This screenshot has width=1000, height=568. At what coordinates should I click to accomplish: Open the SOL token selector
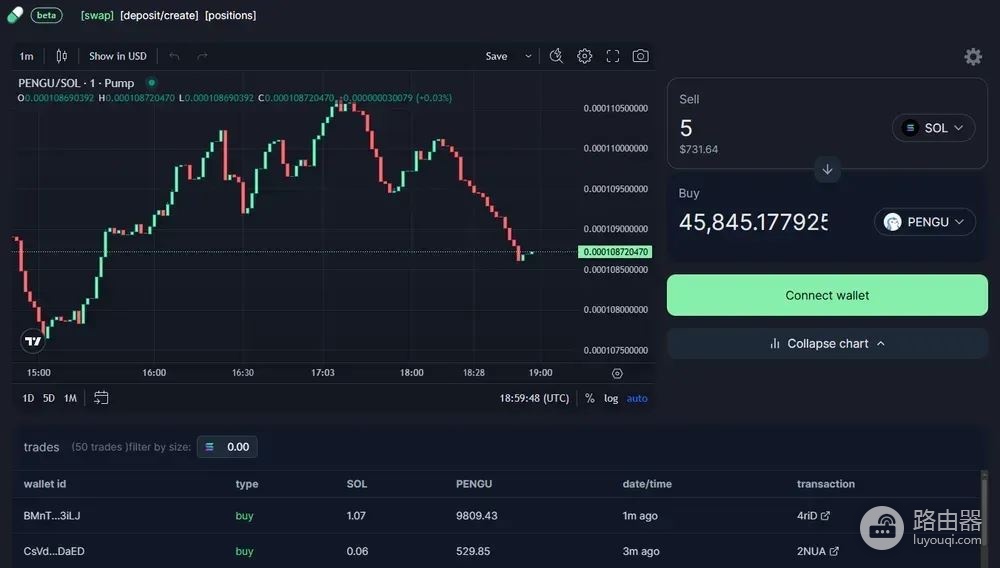[x=933, y=128]
